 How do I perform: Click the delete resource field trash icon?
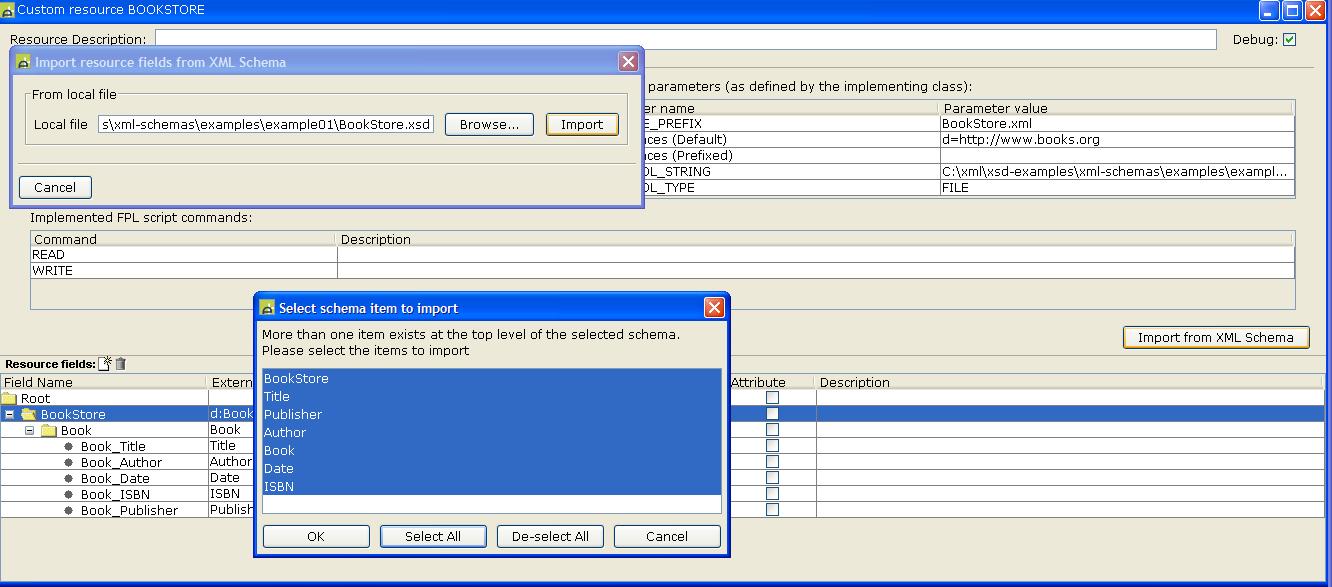tap(121, 364)
